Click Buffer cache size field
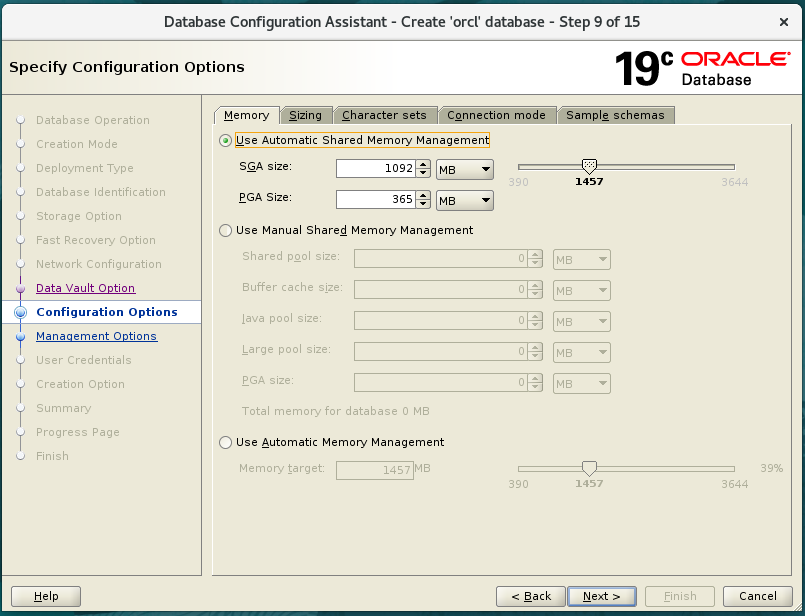This screenshot has width=805, height=616. 441,290
